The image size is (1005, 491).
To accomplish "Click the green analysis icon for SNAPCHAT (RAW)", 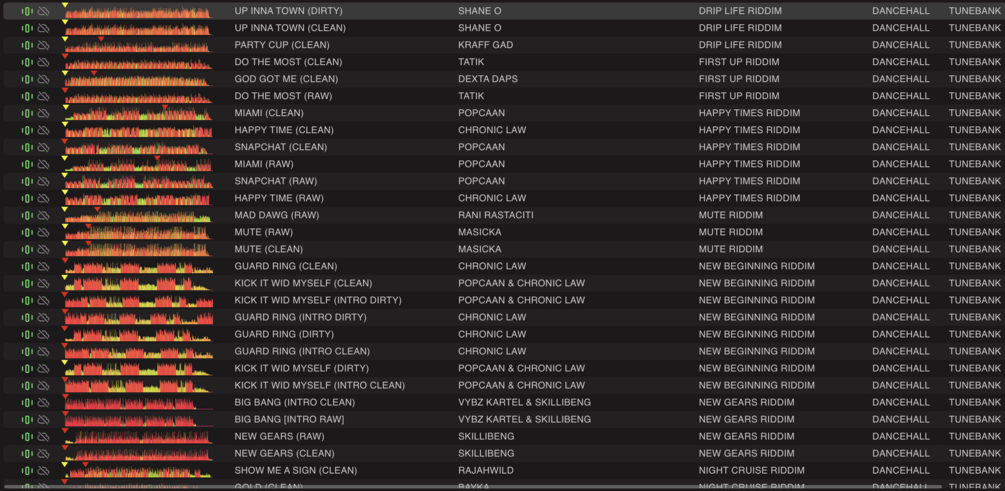I will click(x=27, y=181).
